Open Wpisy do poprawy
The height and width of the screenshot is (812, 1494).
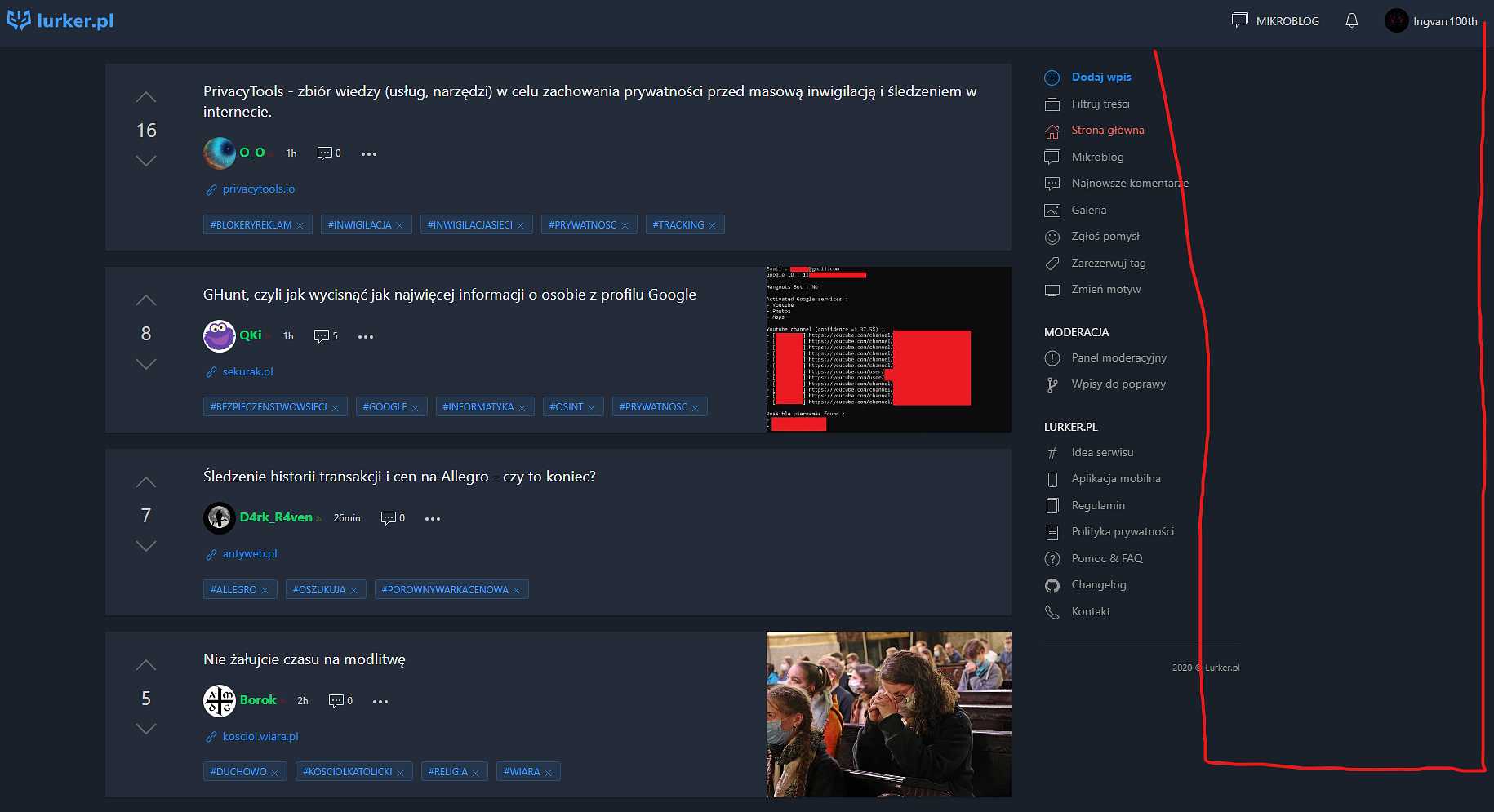click(x=1105, y=384)
